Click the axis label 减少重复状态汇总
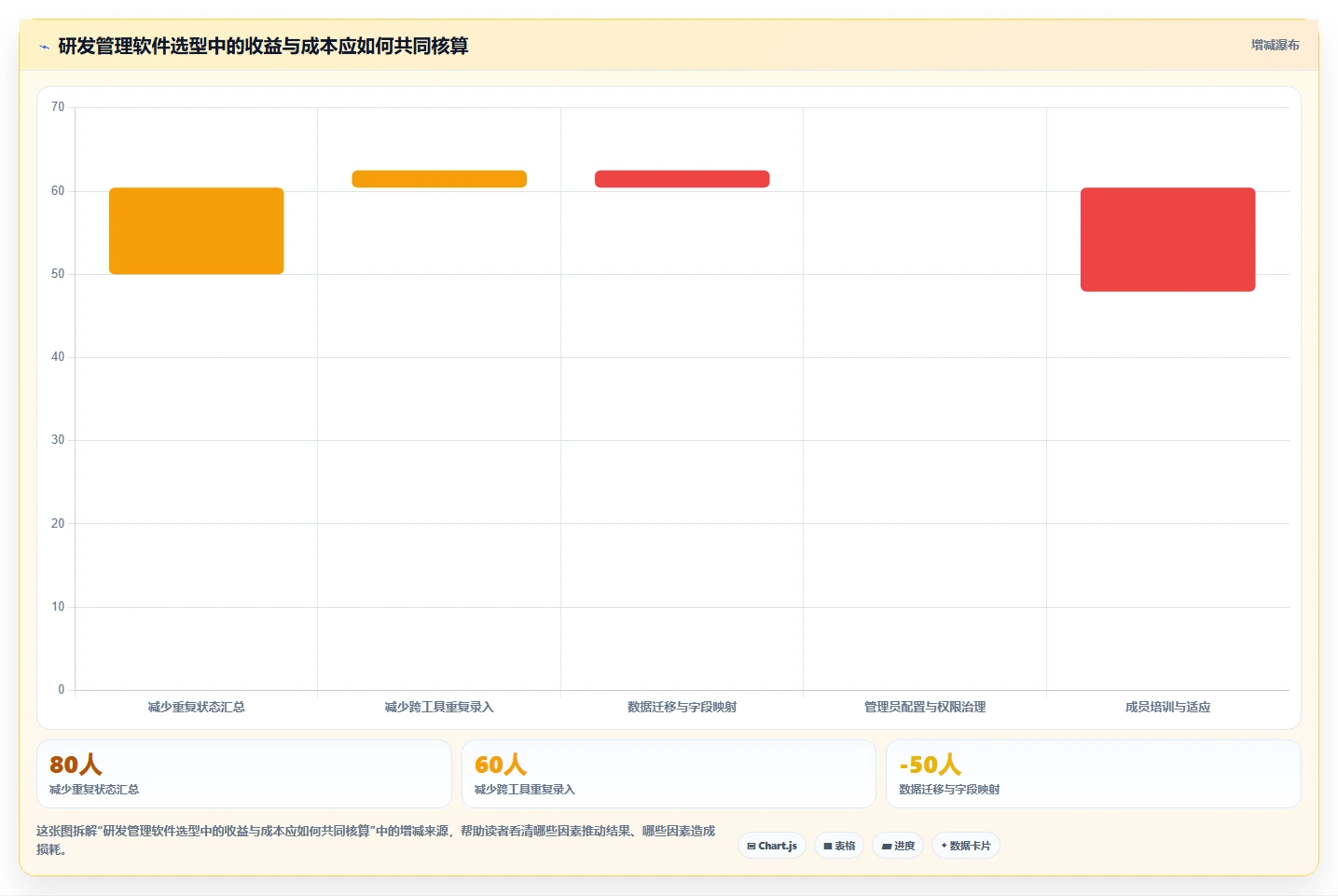Screen dimensions: 1338x896 pyautogui.click(x=197, y=707)
